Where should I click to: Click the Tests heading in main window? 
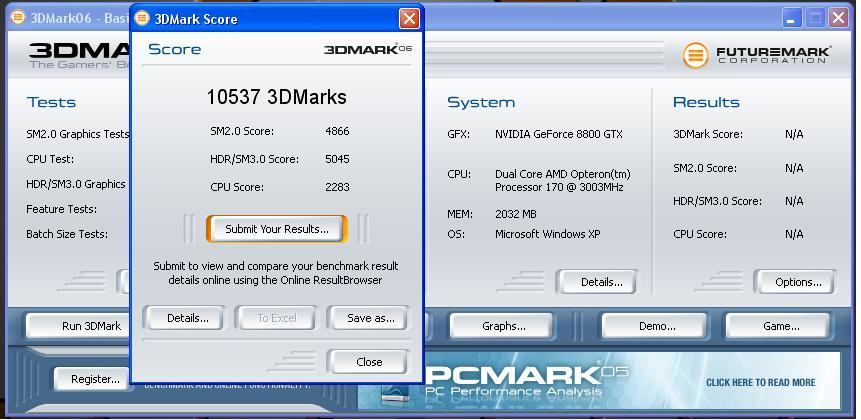52,102
